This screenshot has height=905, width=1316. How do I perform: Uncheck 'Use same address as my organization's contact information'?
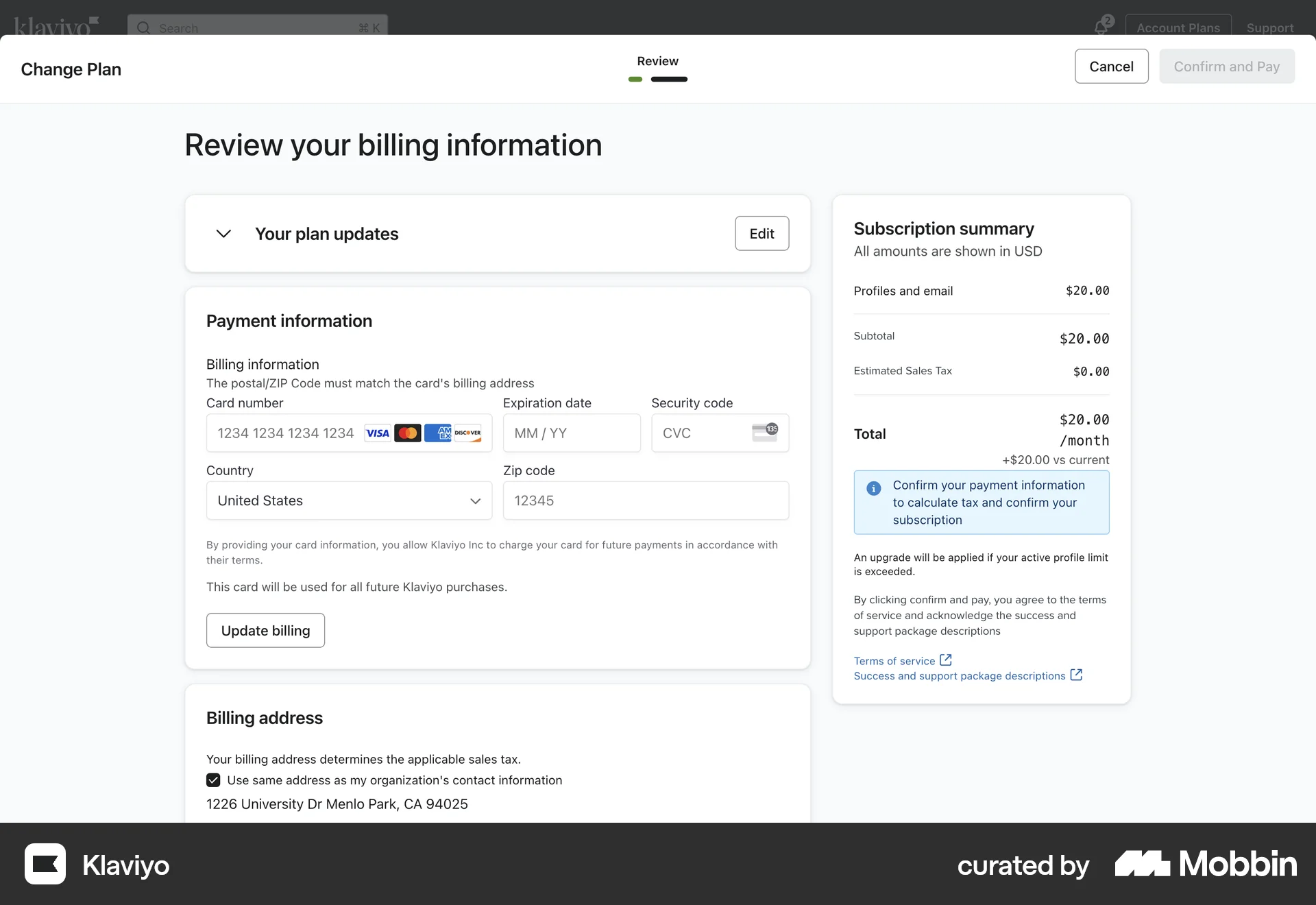point(212,780)
